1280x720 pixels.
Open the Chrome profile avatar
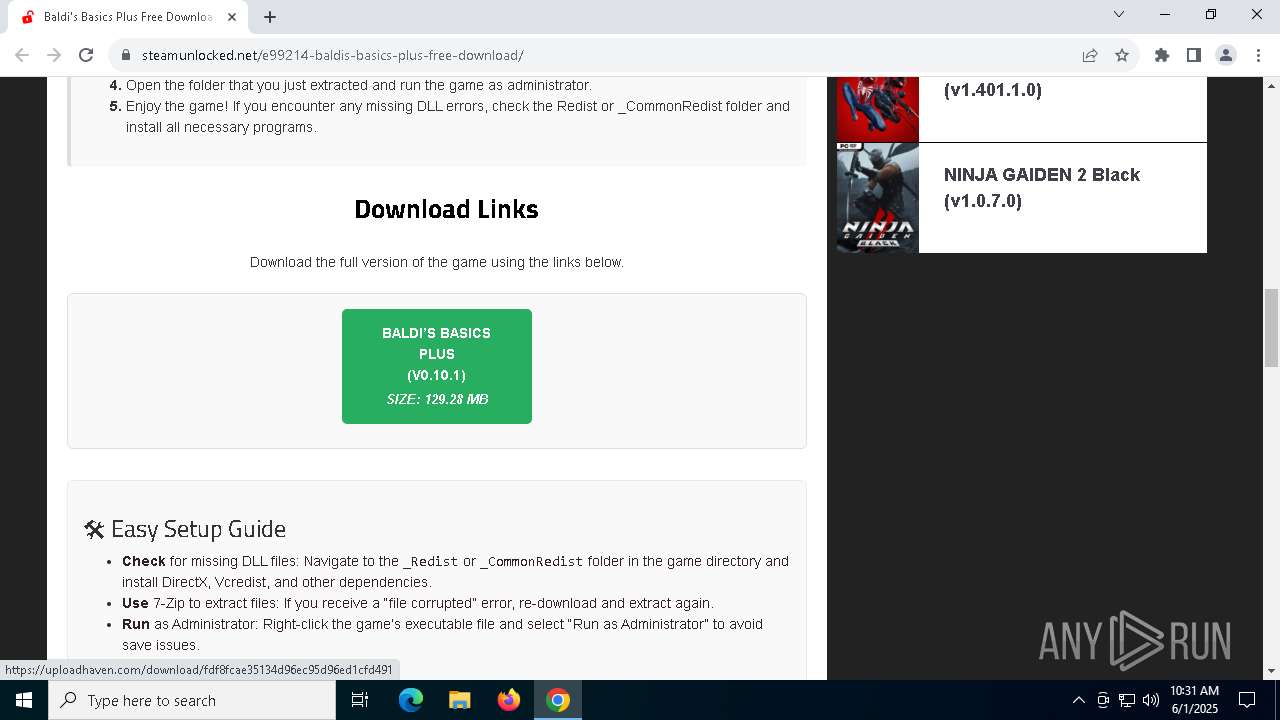(1226, 55)
